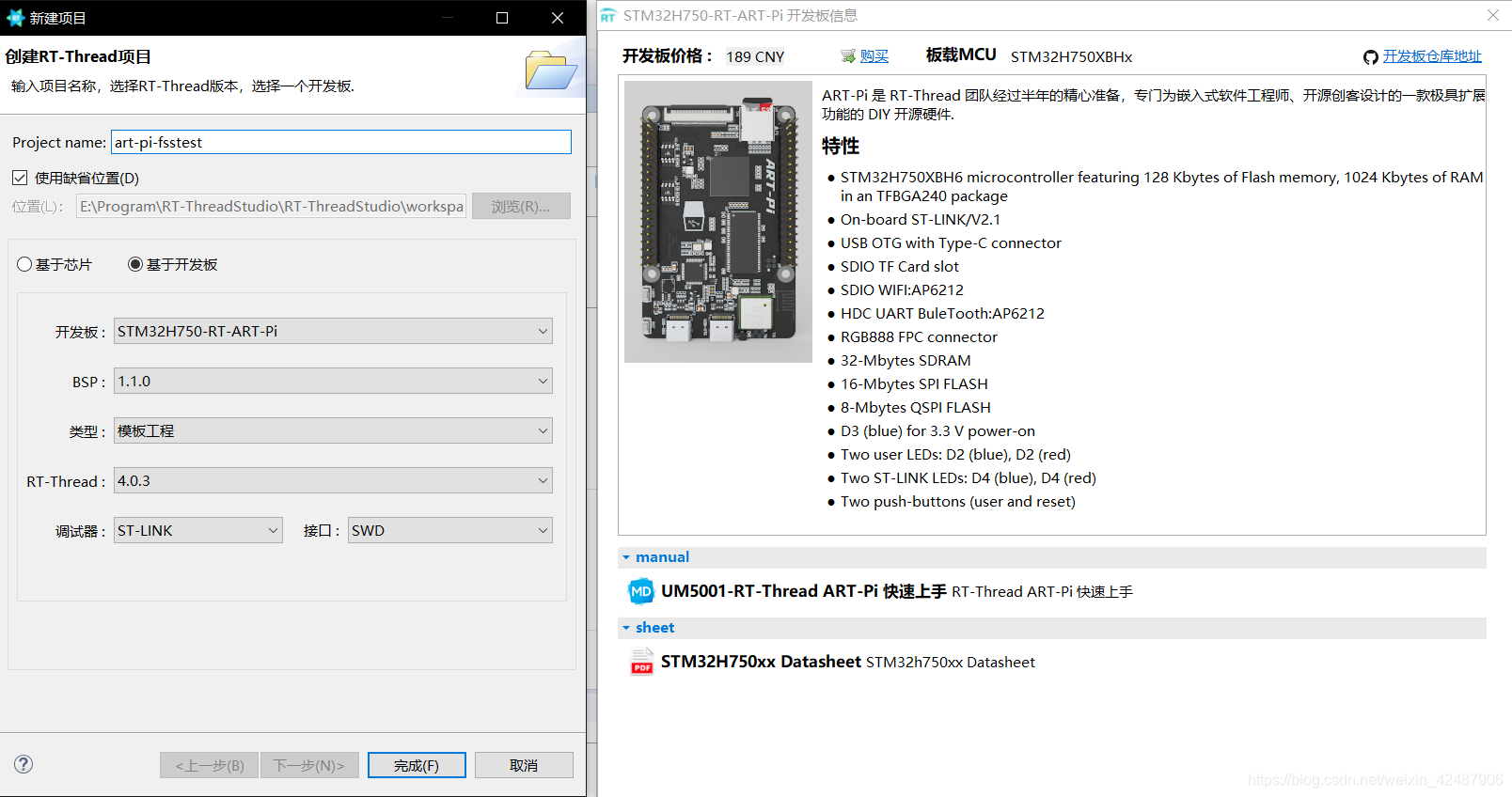Click the RT-Thread Studio icon in the New Project title bar

pyautogui.click(x=15, y=18)
